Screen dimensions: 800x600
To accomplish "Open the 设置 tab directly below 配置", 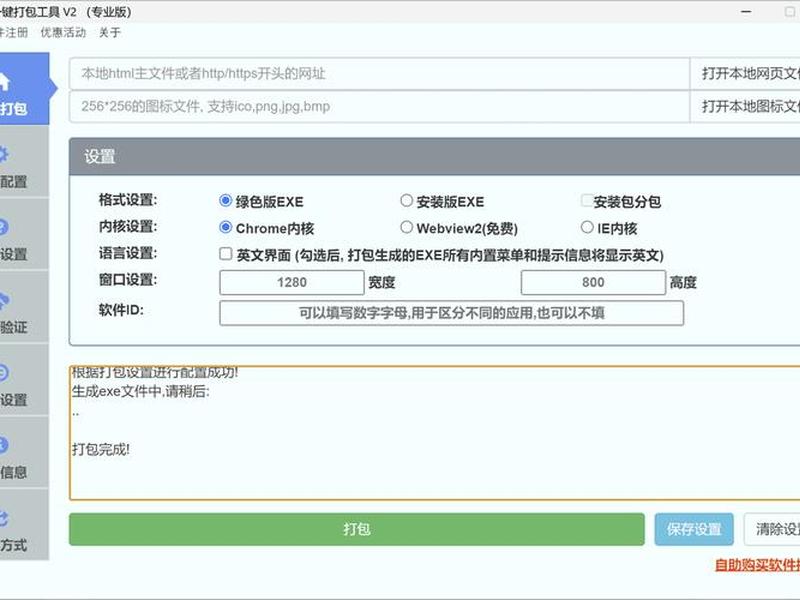I will (x=24, y=234).
